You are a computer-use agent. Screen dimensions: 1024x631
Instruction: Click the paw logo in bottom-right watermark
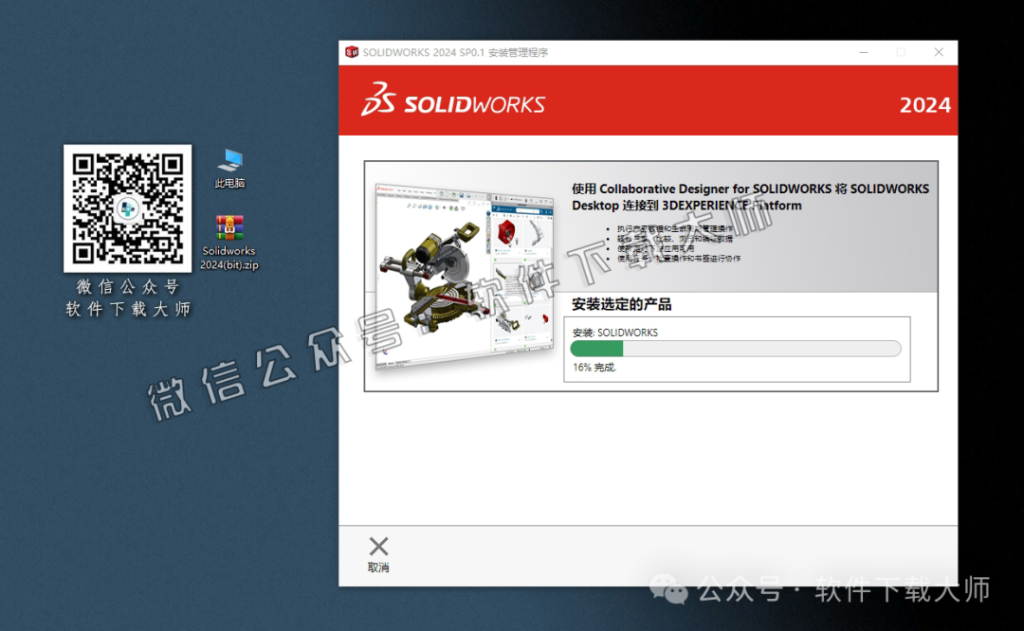665,591
